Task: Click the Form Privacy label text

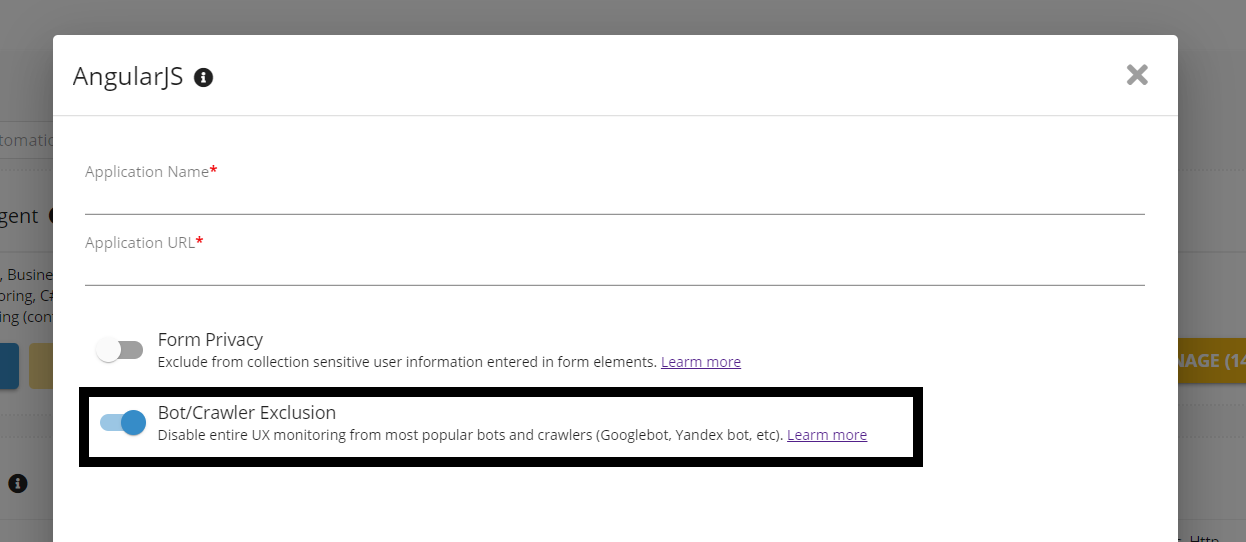Action: (210, 340)
